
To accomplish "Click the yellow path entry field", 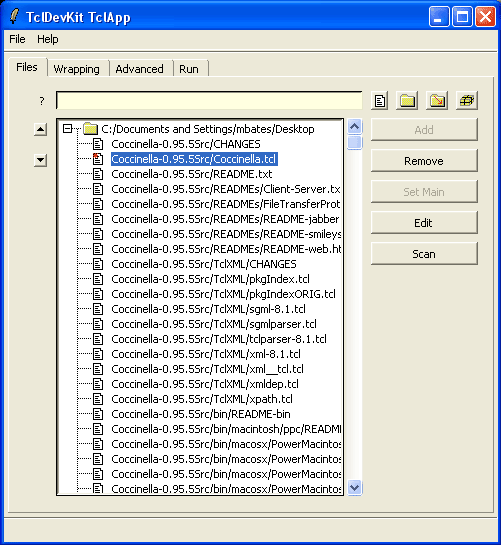I will 209,100.
